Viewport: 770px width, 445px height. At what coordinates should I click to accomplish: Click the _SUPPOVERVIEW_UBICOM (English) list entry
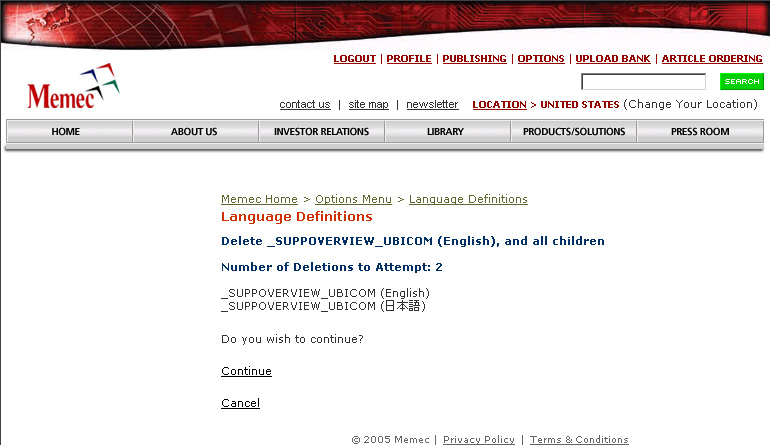[x=325, y=293]
